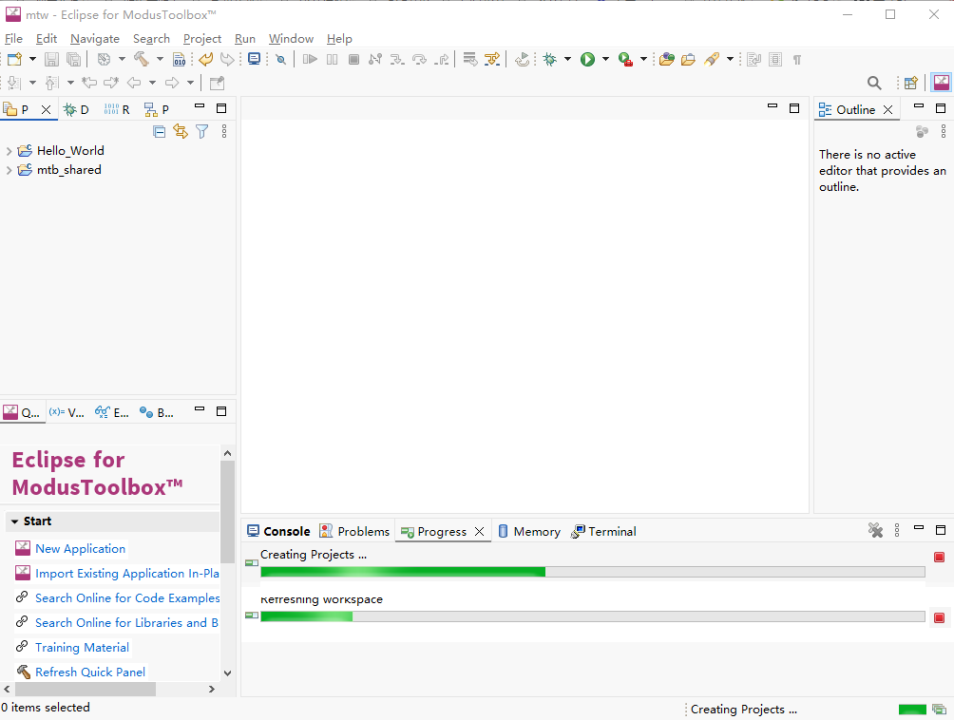Cancel the Refreshing workspace operation
Screen dimensions: 954x720
tap(939, 618)
